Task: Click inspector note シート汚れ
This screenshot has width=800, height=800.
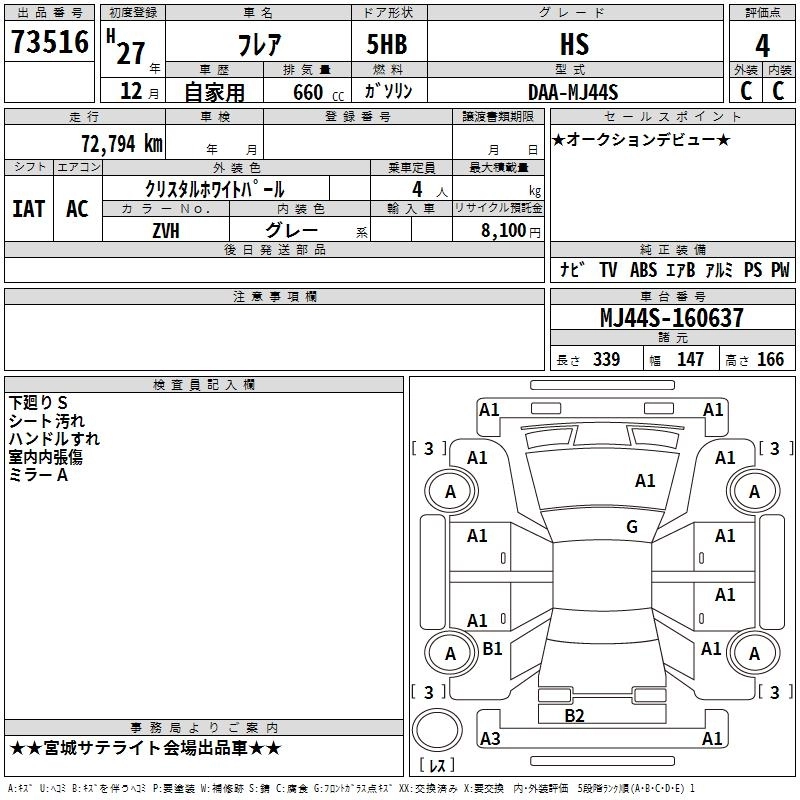Action: (x=46, y=421)
